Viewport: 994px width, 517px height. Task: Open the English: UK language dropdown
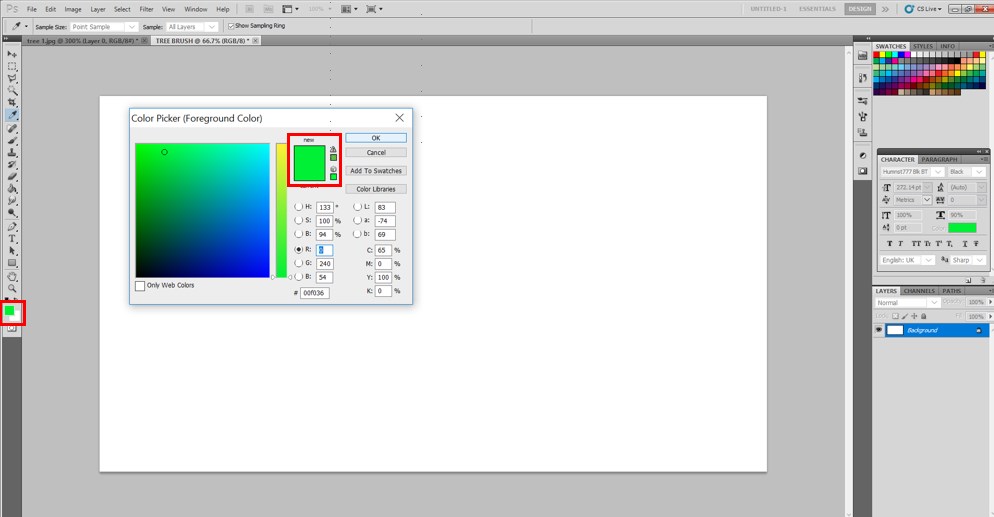coord(907,260)
